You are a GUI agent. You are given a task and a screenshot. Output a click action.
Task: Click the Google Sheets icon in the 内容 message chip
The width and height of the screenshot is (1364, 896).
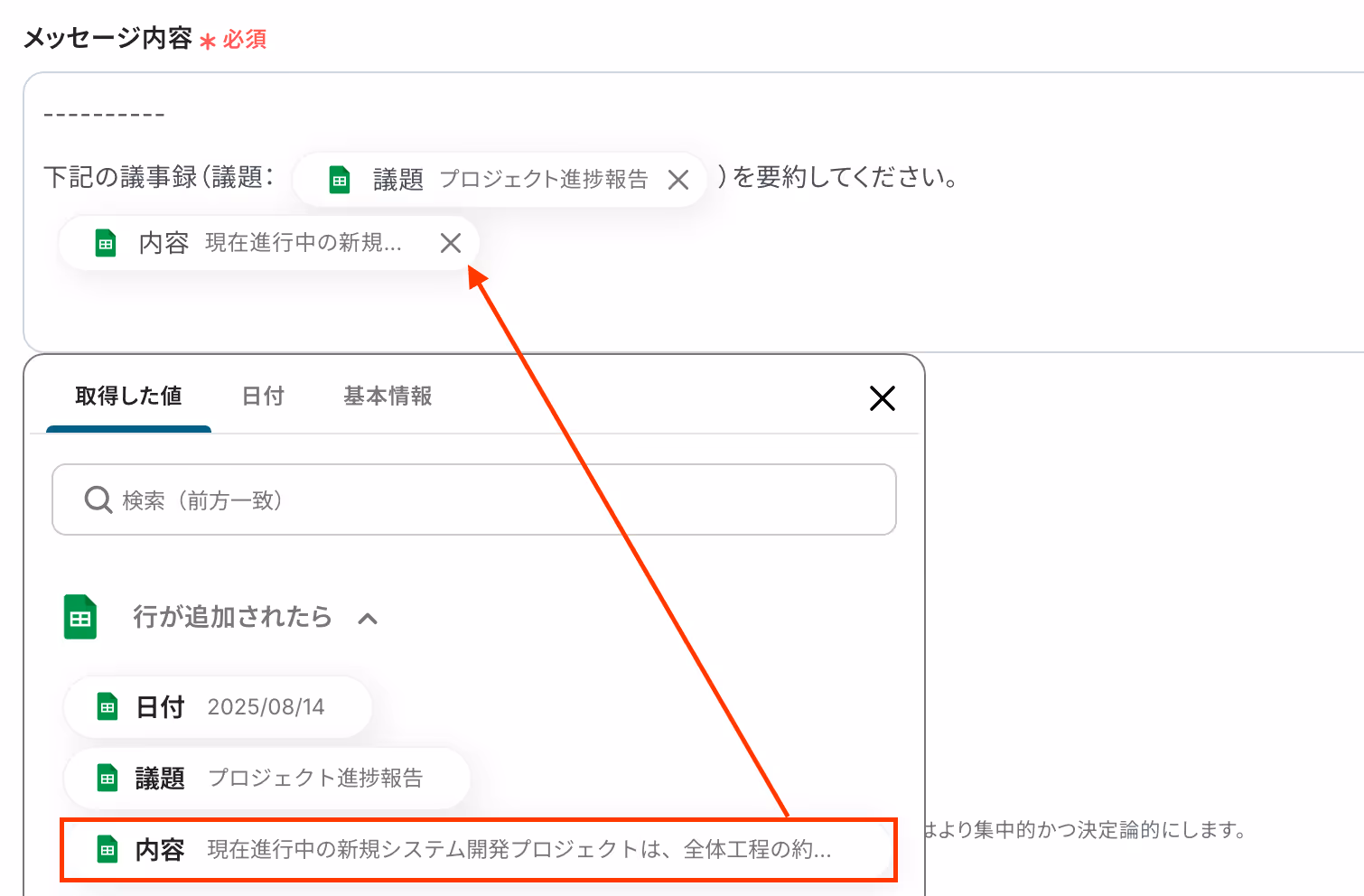pos(106,243)
